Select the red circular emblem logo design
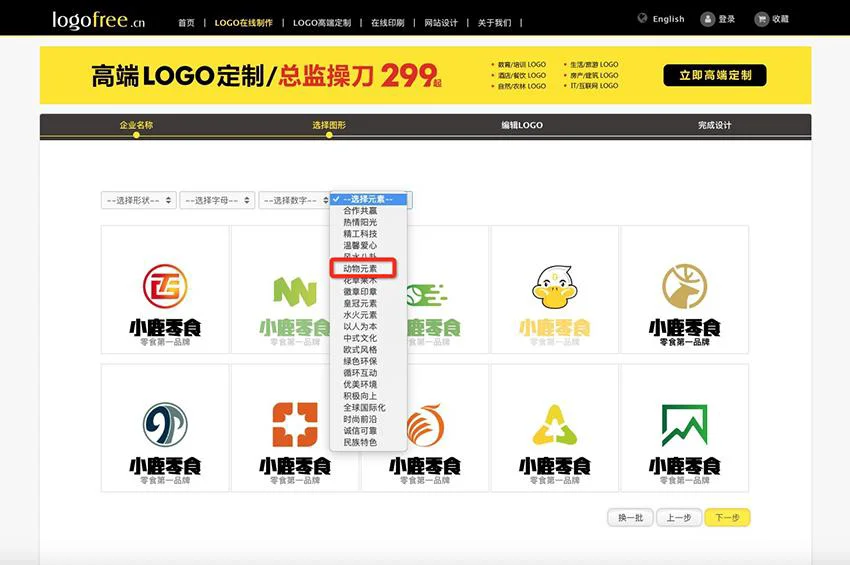 coord(165,290)
